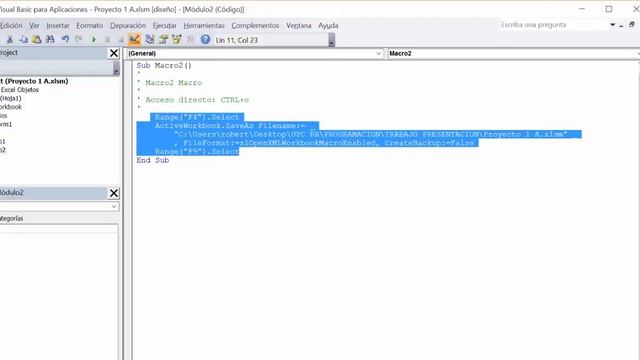Open the help question box dropdown arrow
This screenshot has height=360, width=640.
(x=612, y=25)
